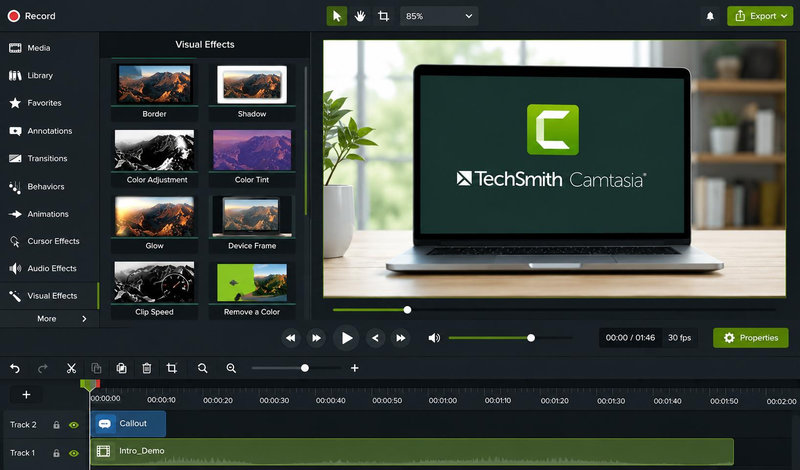Image resolution: width=800 pixels, height=470 pixels.
Task: Lock Track 1
Action: coord(57,453)
